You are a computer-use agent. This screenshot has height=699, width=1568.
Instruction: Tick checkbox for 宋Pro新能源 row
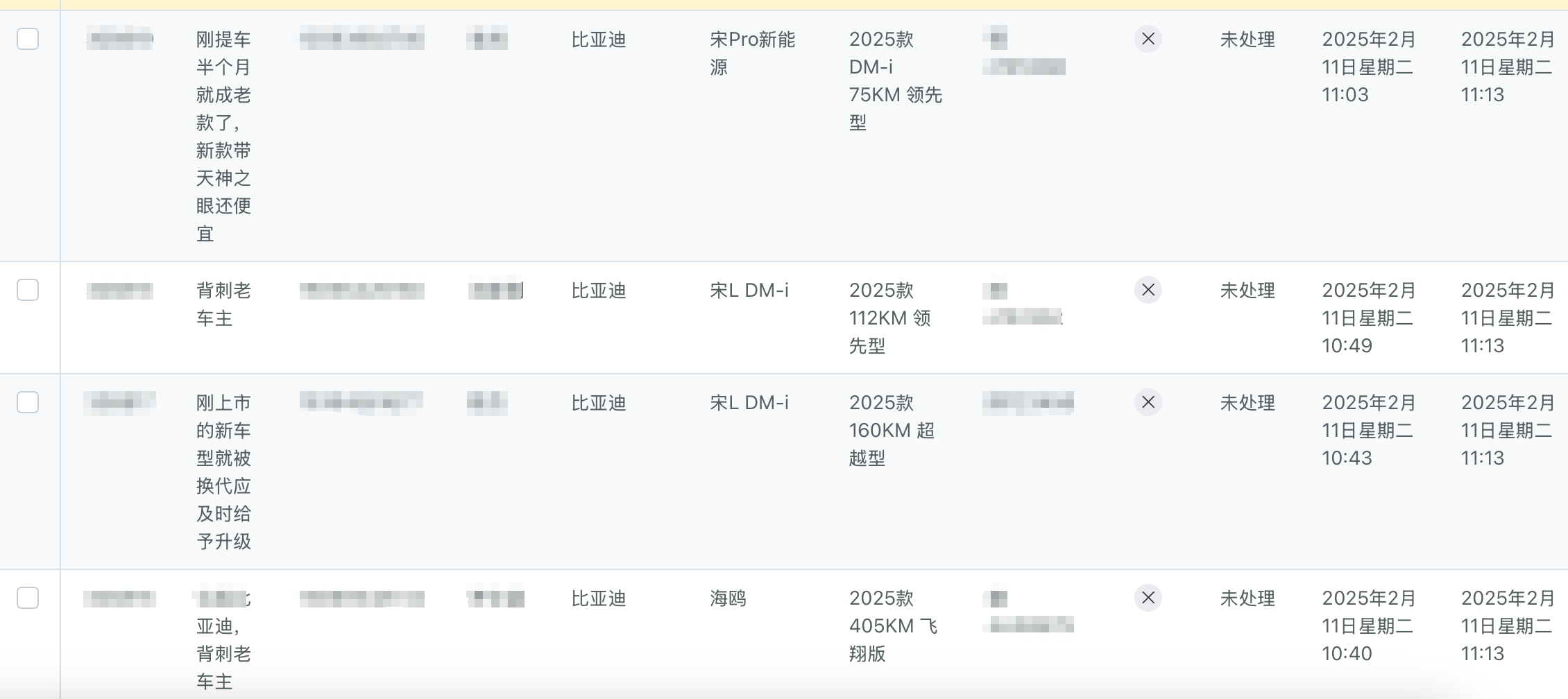point(28,39)
